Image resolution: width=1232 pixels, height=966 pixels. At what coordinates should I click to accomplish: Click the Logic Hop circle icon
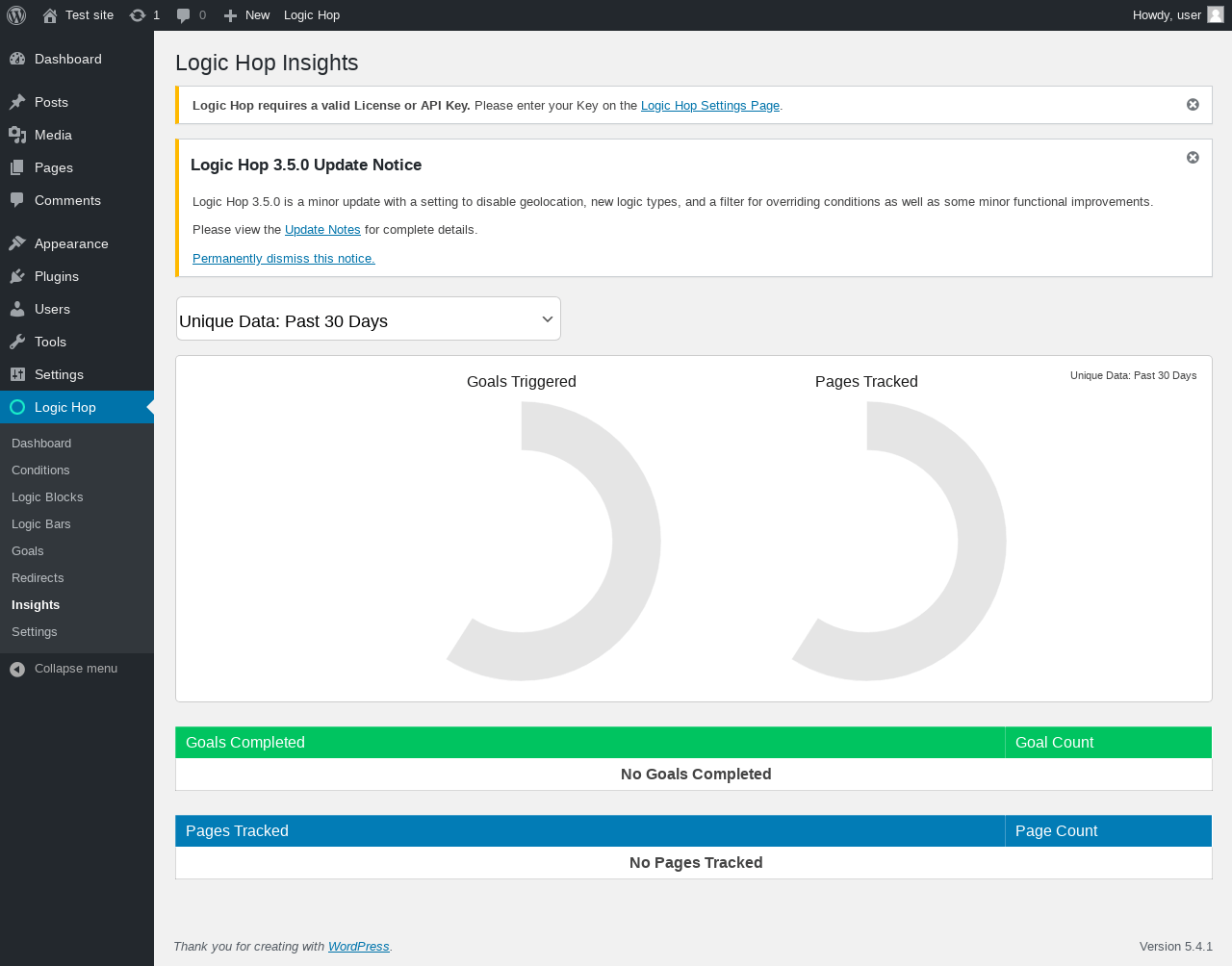tap(17, 407)
